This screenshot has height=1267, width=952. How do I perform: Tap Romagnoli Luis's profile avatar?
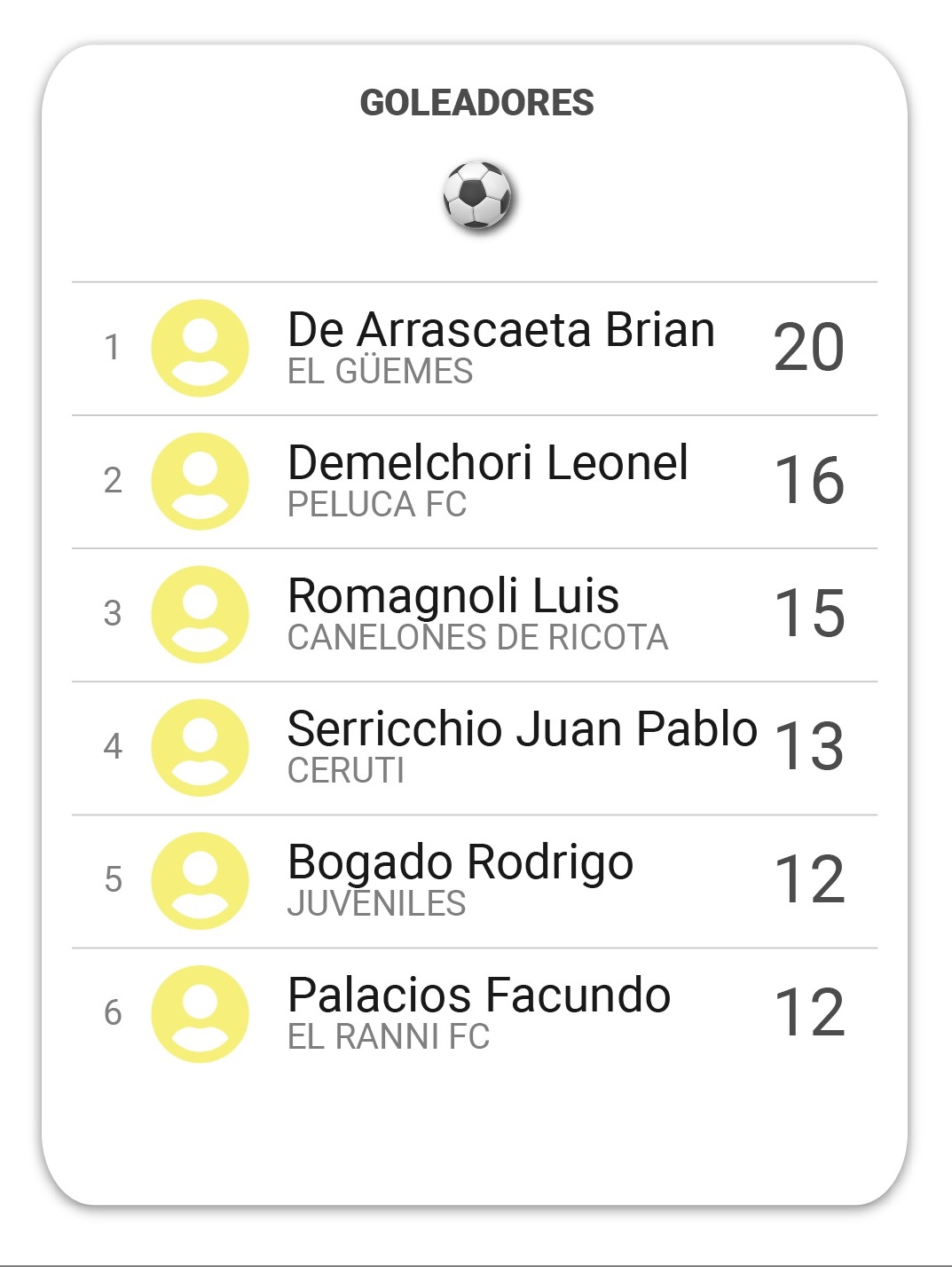click(200, 614)
